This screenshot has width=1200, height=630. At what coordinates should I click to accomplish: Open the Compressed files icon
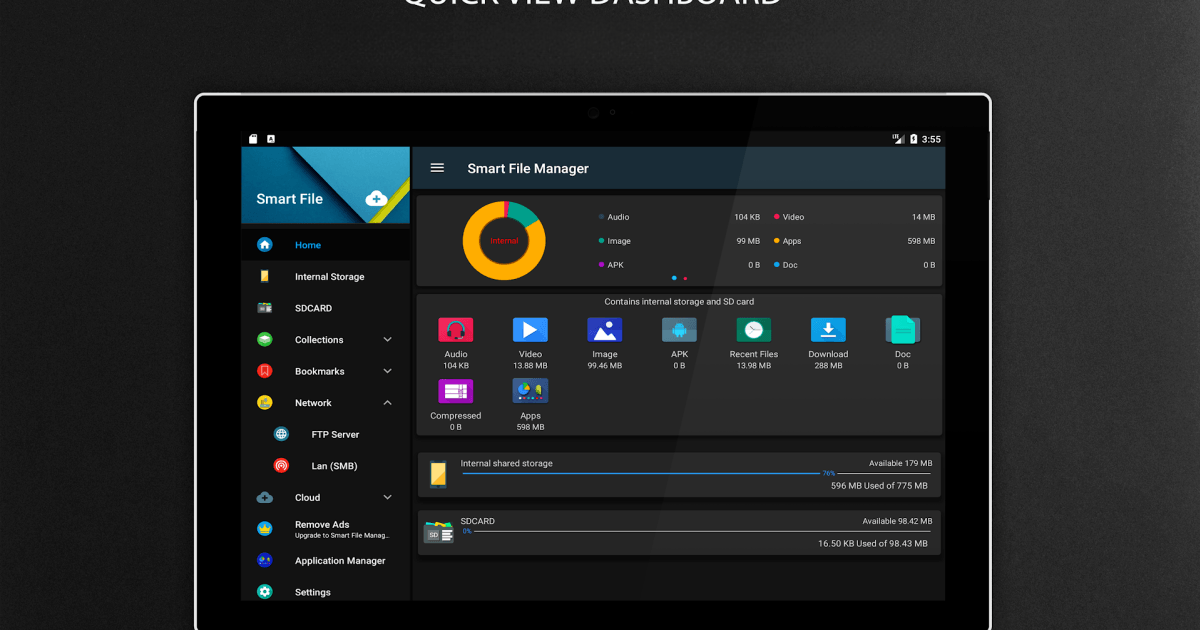455,390
